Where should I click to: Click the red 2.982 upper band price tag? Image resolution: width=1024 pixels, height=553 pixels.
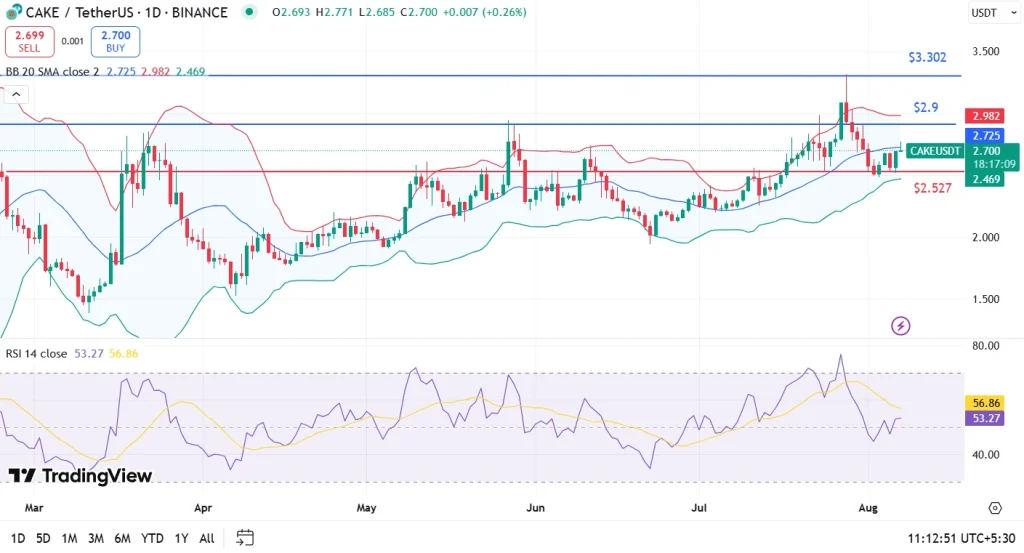point(984,116)
